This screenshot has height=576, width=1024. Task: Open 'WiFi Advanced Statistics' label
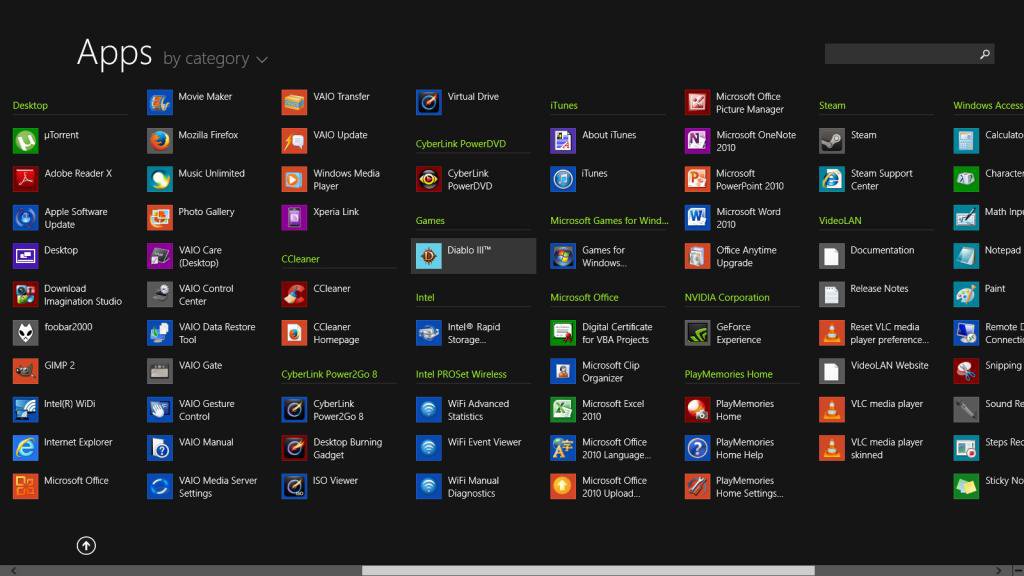(x=478, y=410)
